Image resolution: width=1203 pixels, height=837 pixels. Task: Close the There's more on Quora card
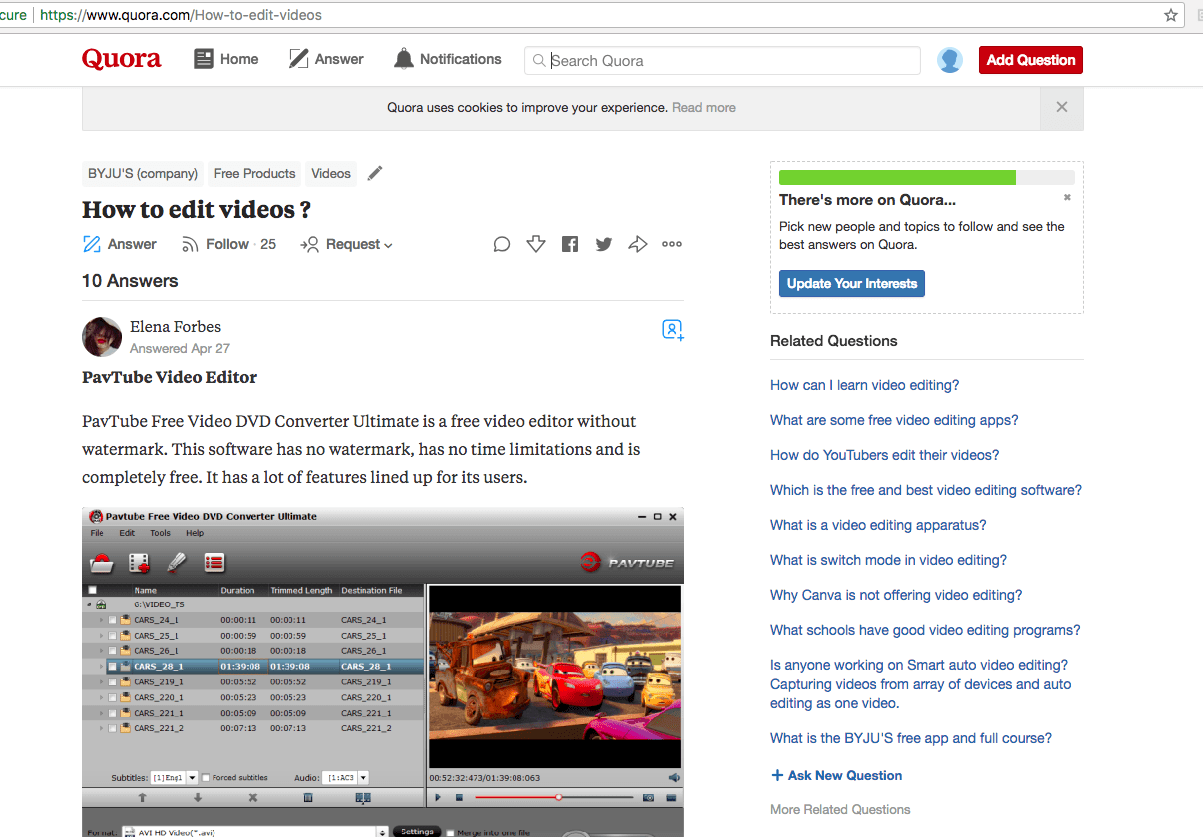tap(1067, 198)
